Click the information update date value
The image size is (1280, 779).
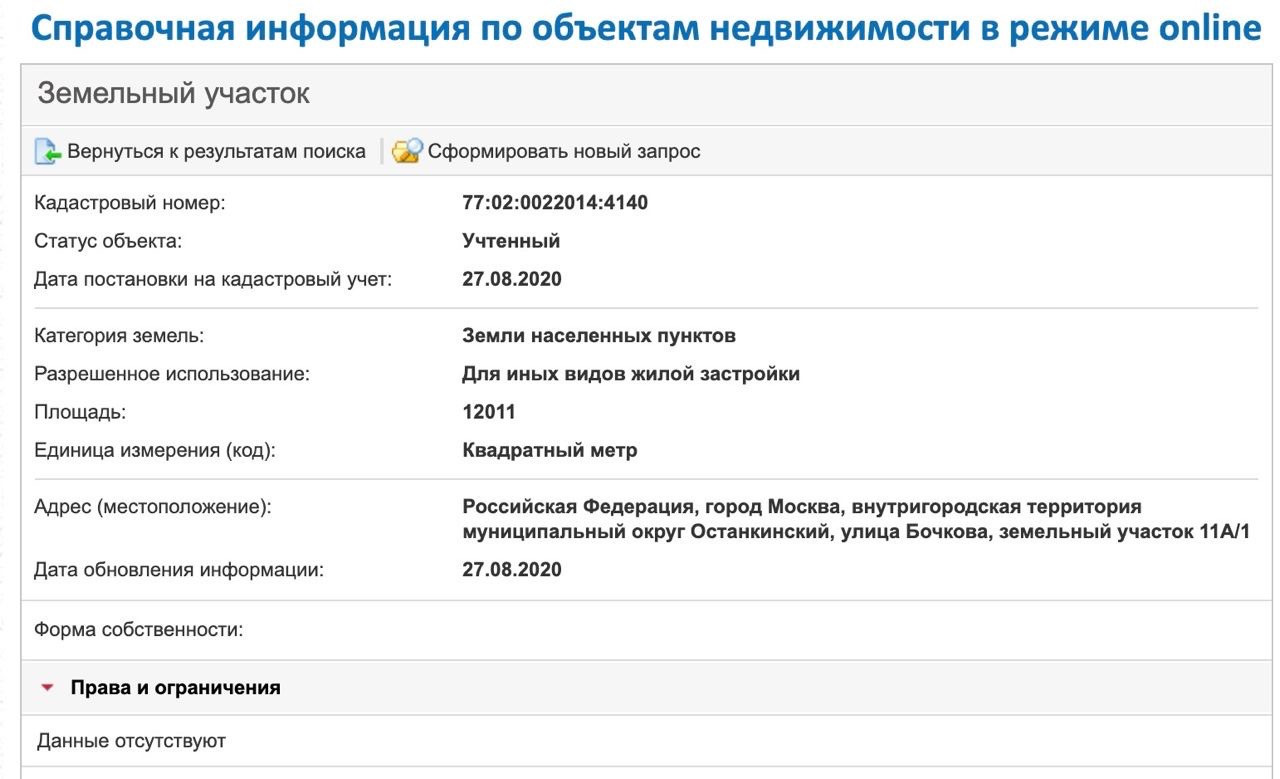coord(512,570)
